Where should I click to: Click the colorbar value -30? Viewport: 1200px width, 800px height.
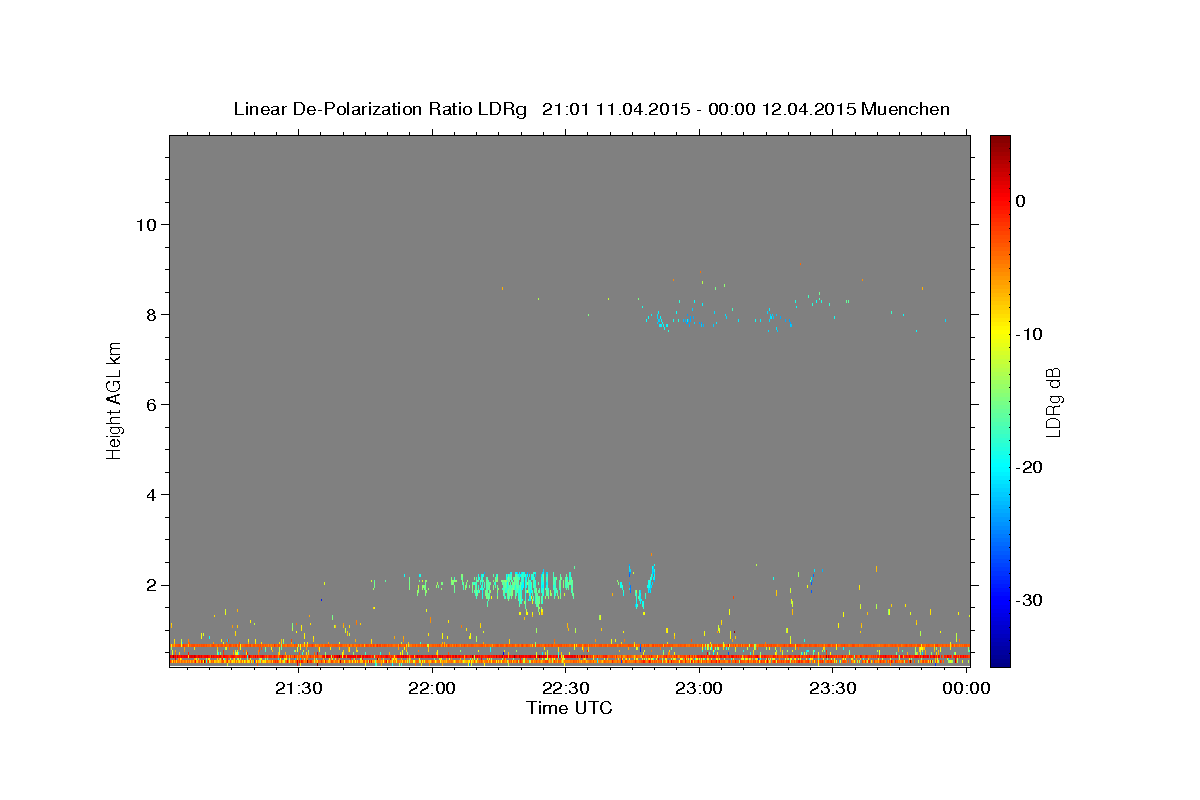(1029, 600)
